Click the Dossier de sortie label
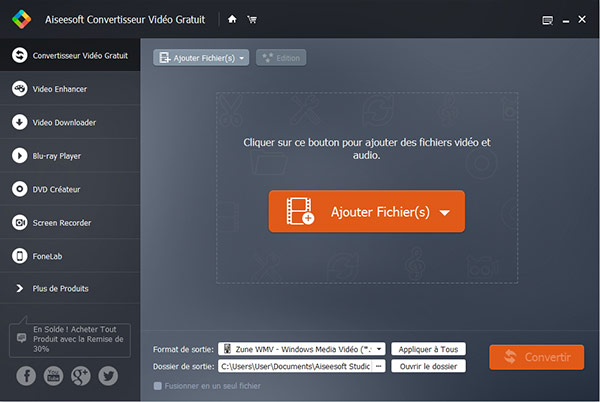This screenshot has height=402, width=600. pyautogui.click(x=183, y=366)
